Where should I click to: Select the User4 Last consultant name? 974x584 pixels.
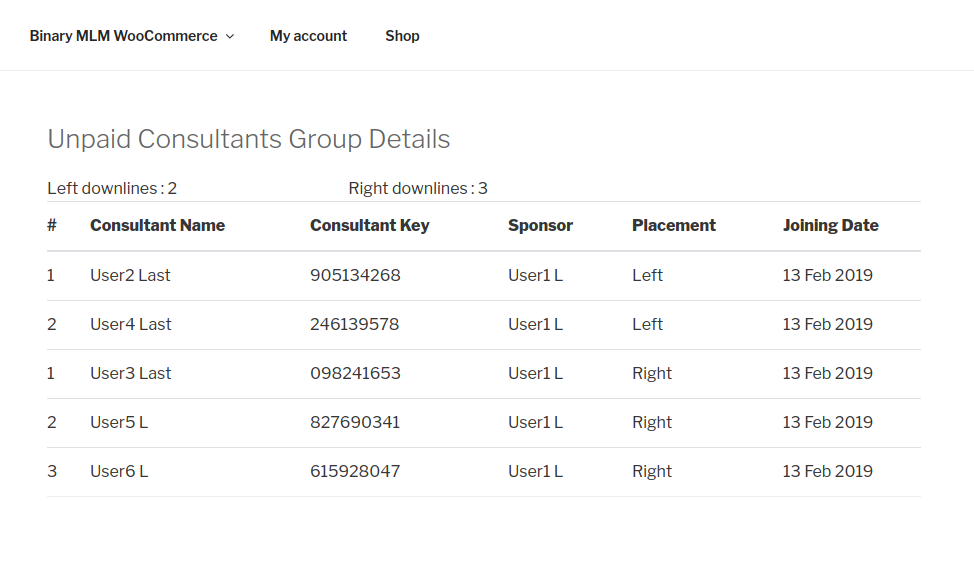[130, 324]
